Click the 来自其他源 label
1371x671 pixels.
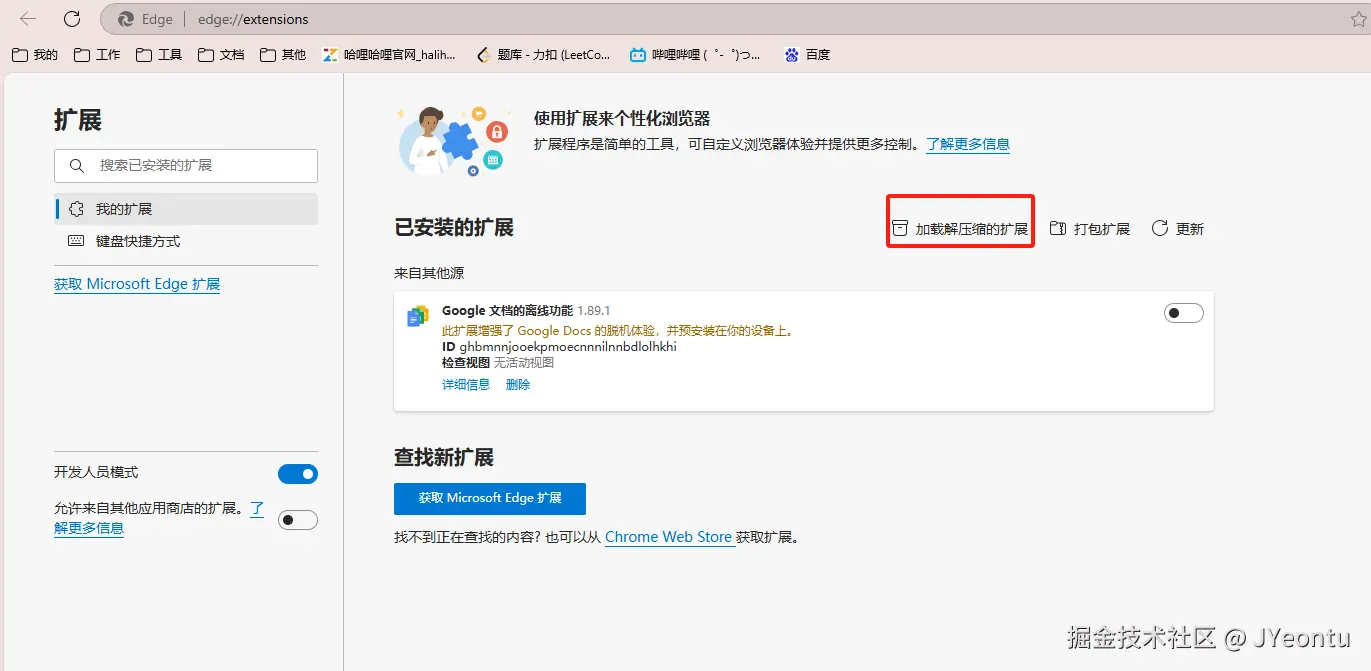[x=429, y=273]
